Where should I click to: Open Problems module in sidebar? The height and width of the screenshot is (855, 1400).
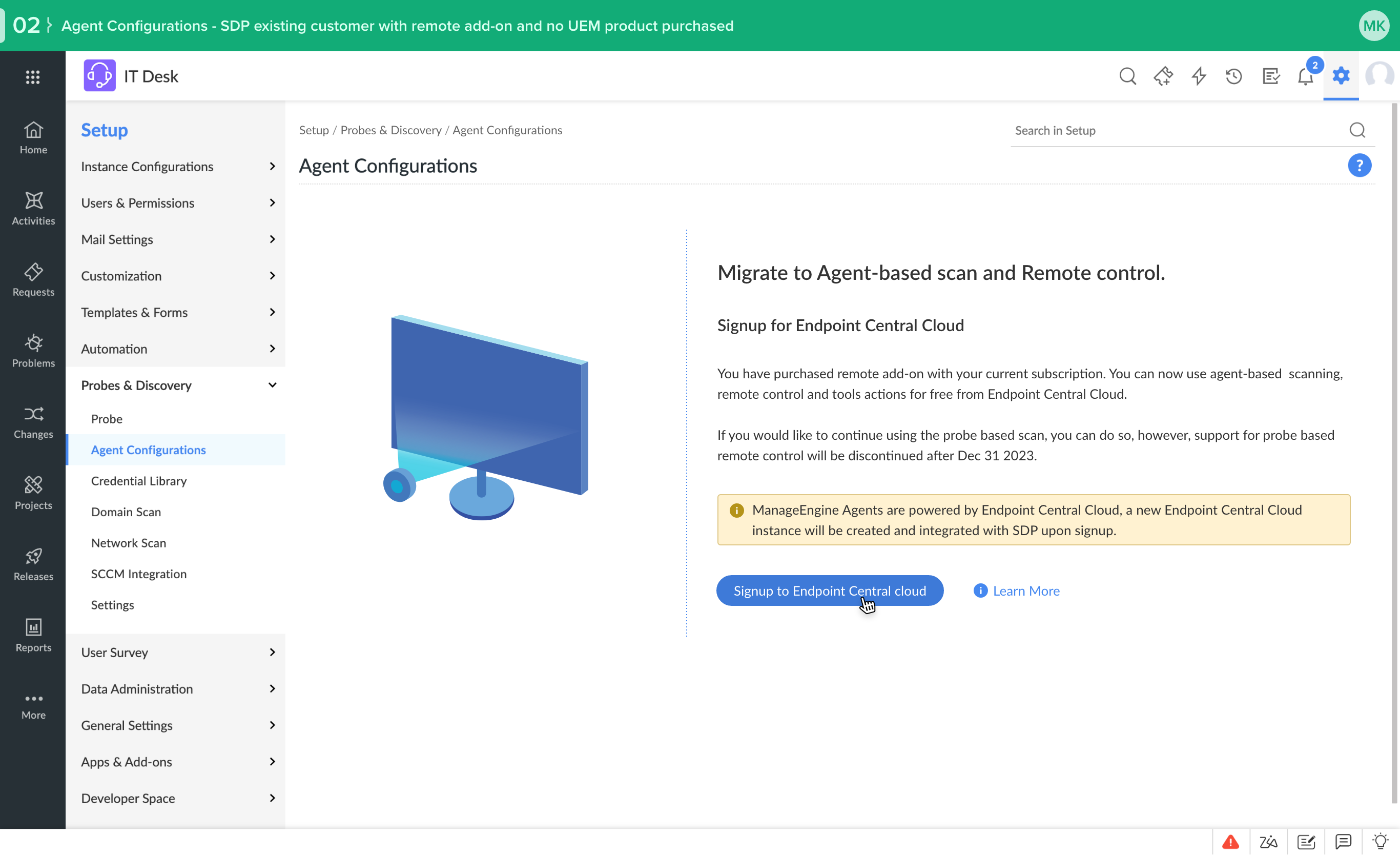33,351
